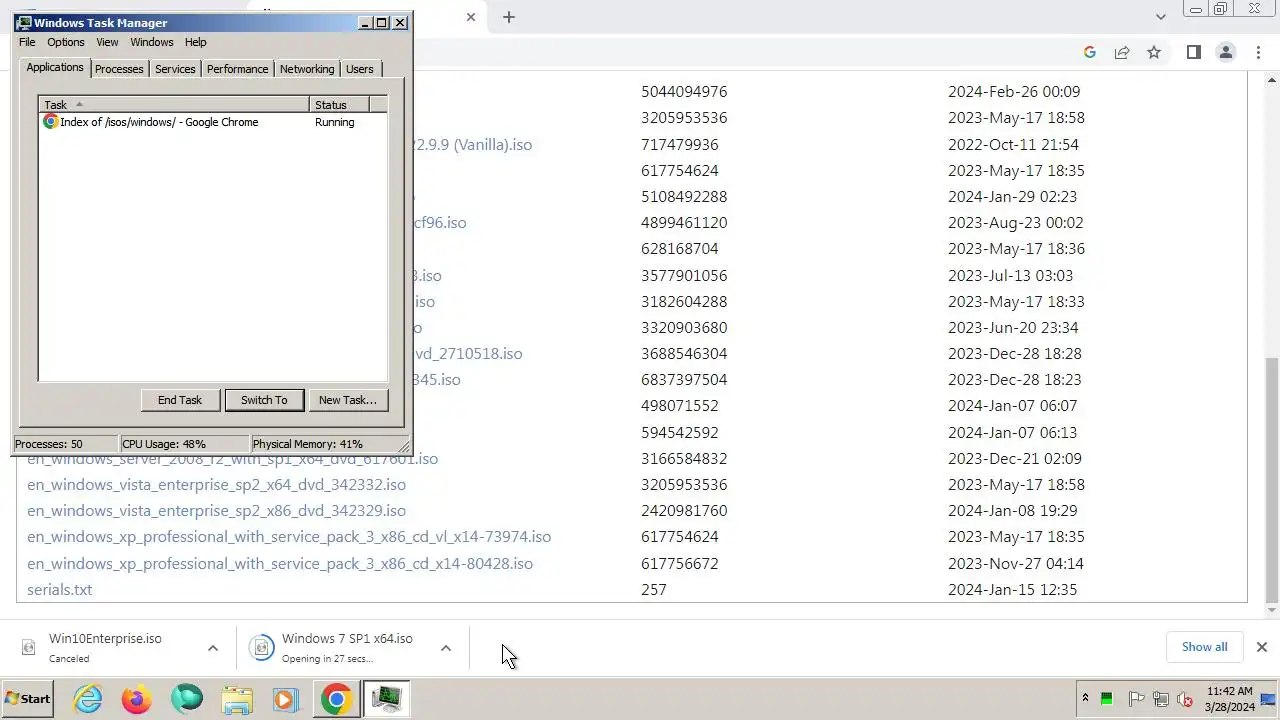Click New Task... button
Viewport: 1280px width, 720px height.
(x=347, y=400)
